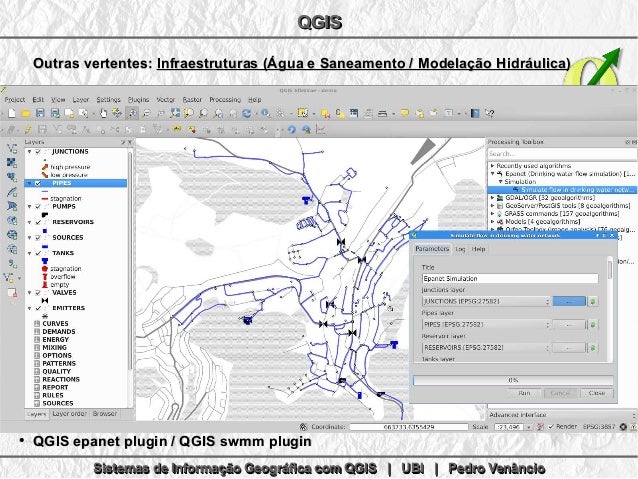This screenshot has width=638, height=479.
Task: Click the 0% progress bar
Action: pyautogui.click(x=513, y=380)
